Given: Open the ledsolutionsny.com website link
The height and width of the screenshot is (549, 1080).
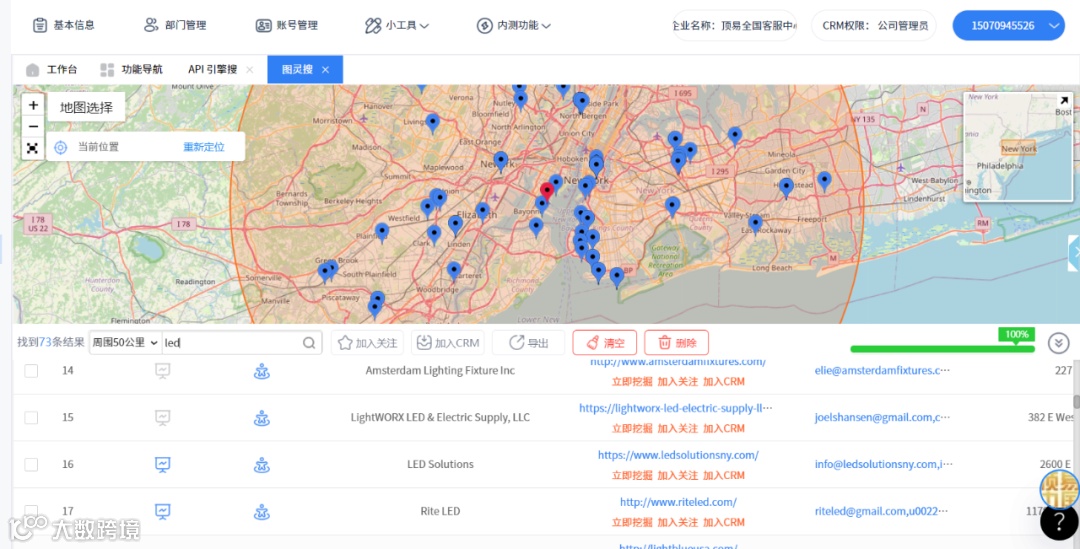Looking at the screenshot, I should [678, 455].
